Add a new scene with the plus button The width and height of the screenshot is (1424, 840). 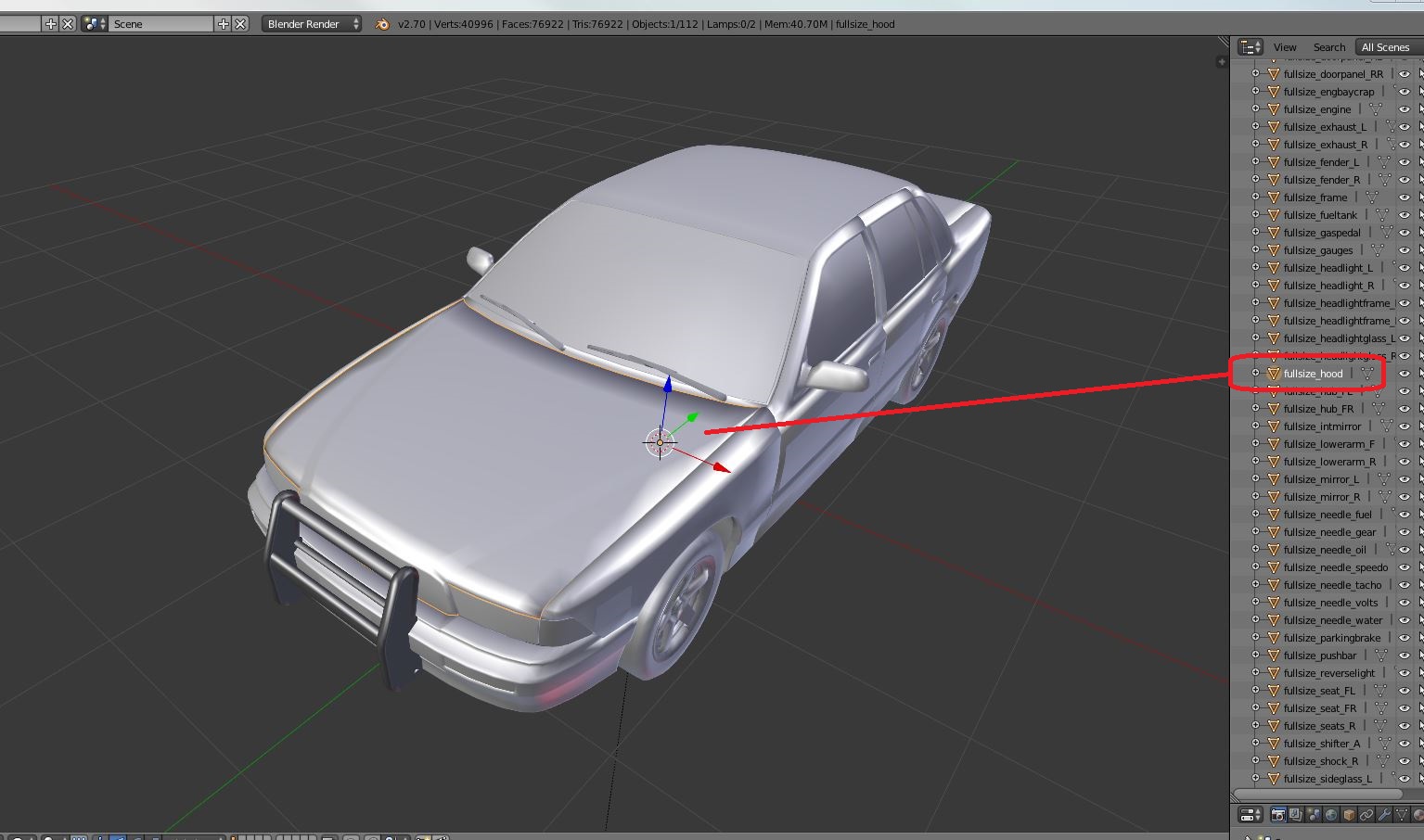pos(223,24)
